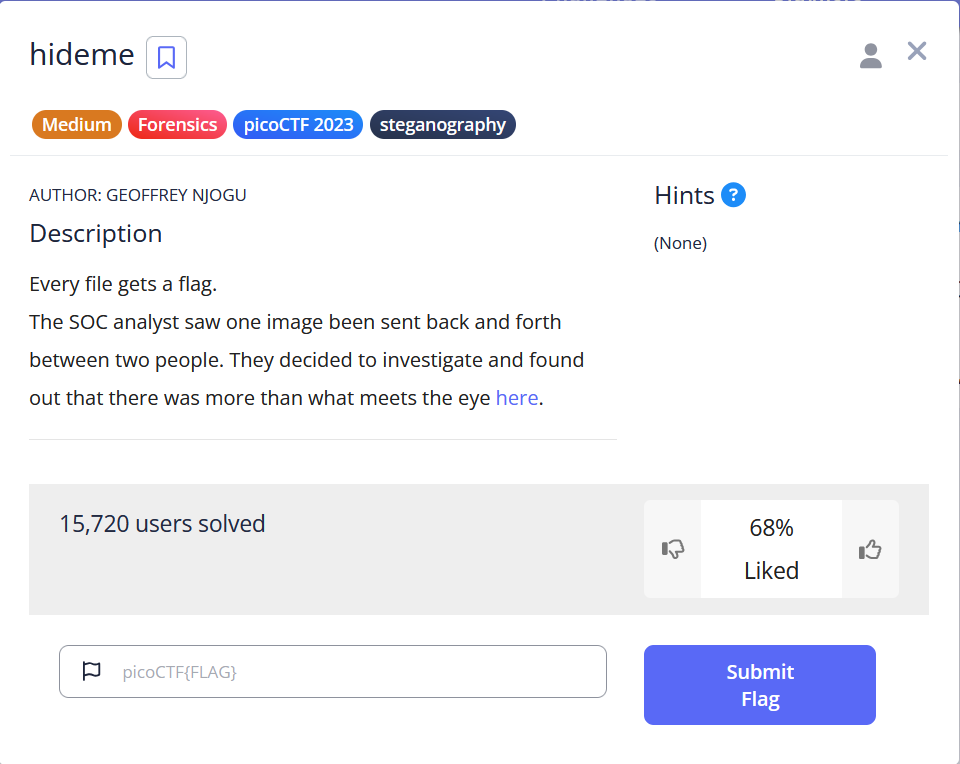
Task: Click the Hints heading
Action: pyautogui.click(x=684, y=196)
